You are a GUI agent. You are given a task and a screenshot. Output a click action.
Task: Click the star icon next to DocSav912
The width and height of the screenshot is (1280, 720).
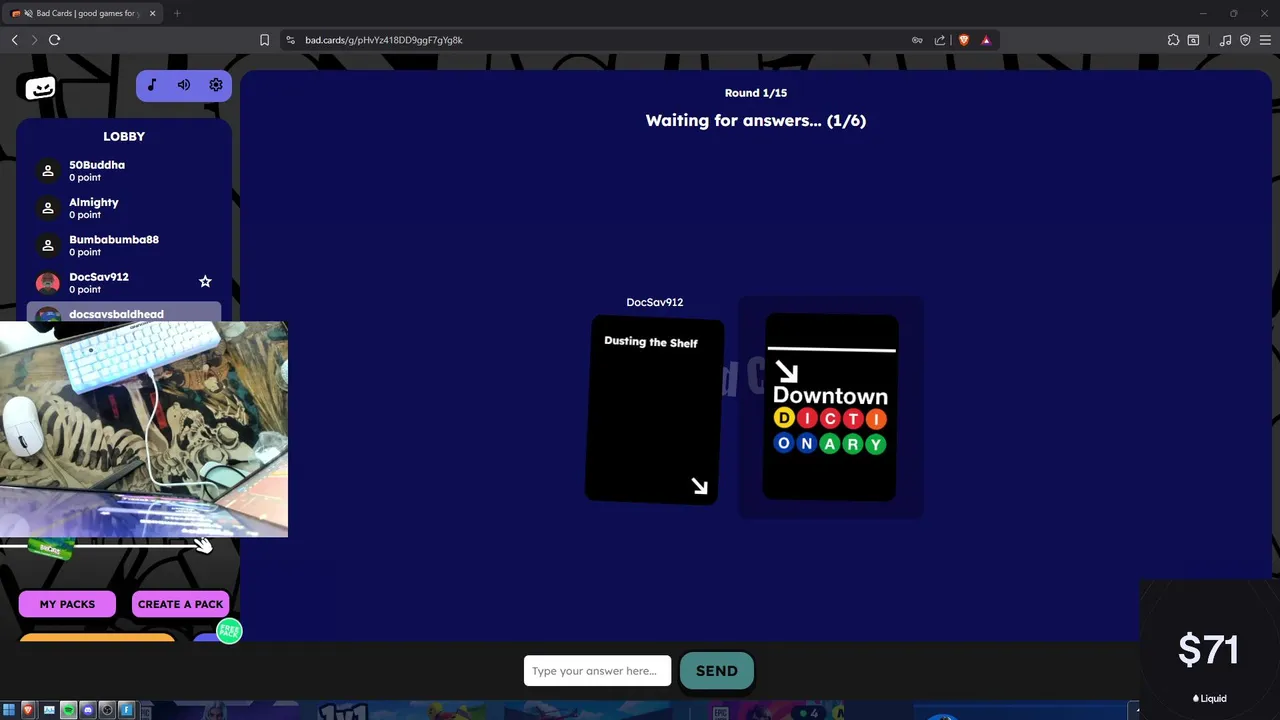click(205, 282)
